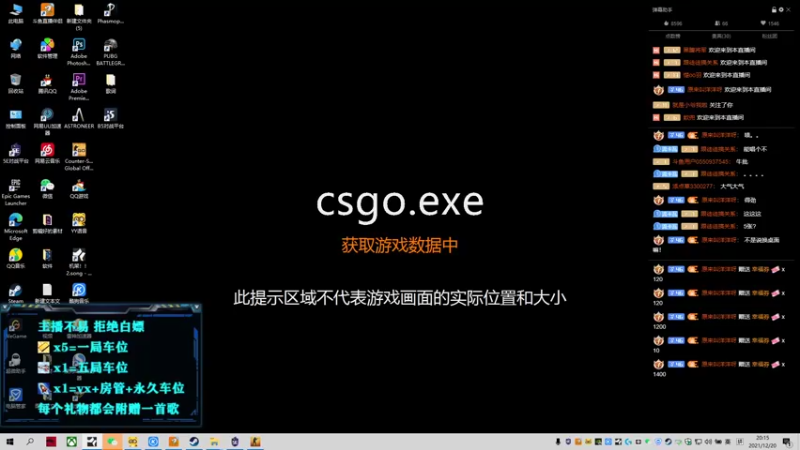Open the This PC (此电脑) desktop icon

pos(16,13)
